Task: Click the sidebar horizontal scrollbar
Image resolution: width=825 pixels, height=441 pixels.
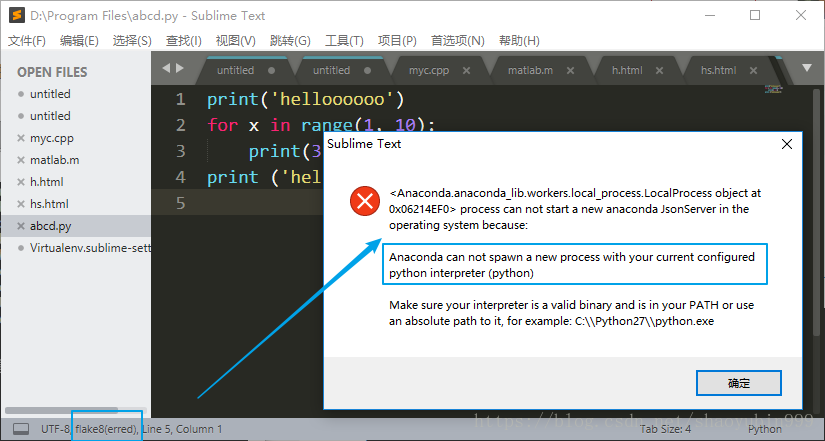Action: tap(62, 410)
